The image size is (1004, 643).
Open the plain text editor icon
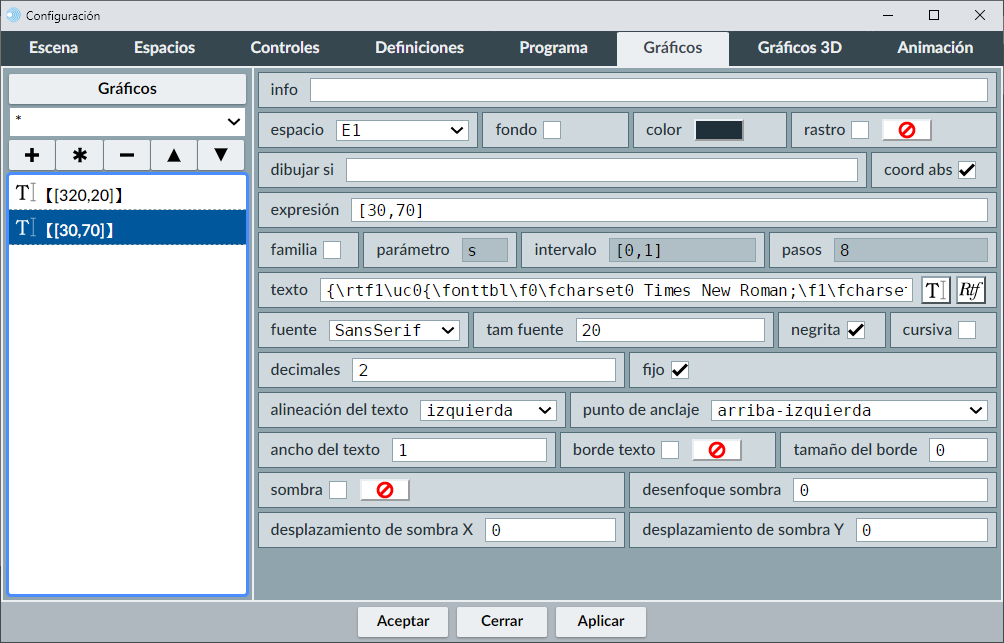pyautogui.click(x=935, y=290)
